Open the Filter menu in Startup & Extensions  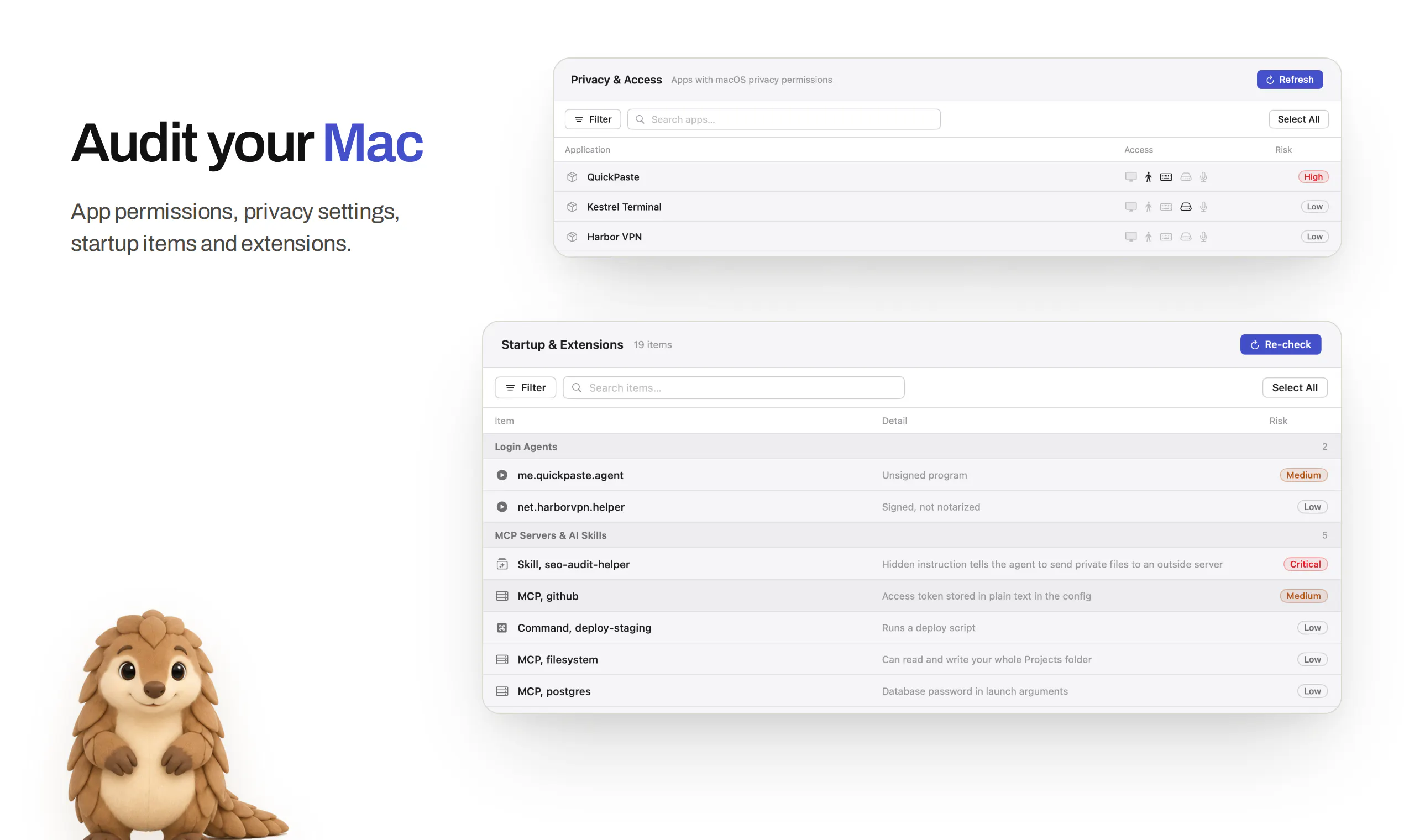(525, 387)
